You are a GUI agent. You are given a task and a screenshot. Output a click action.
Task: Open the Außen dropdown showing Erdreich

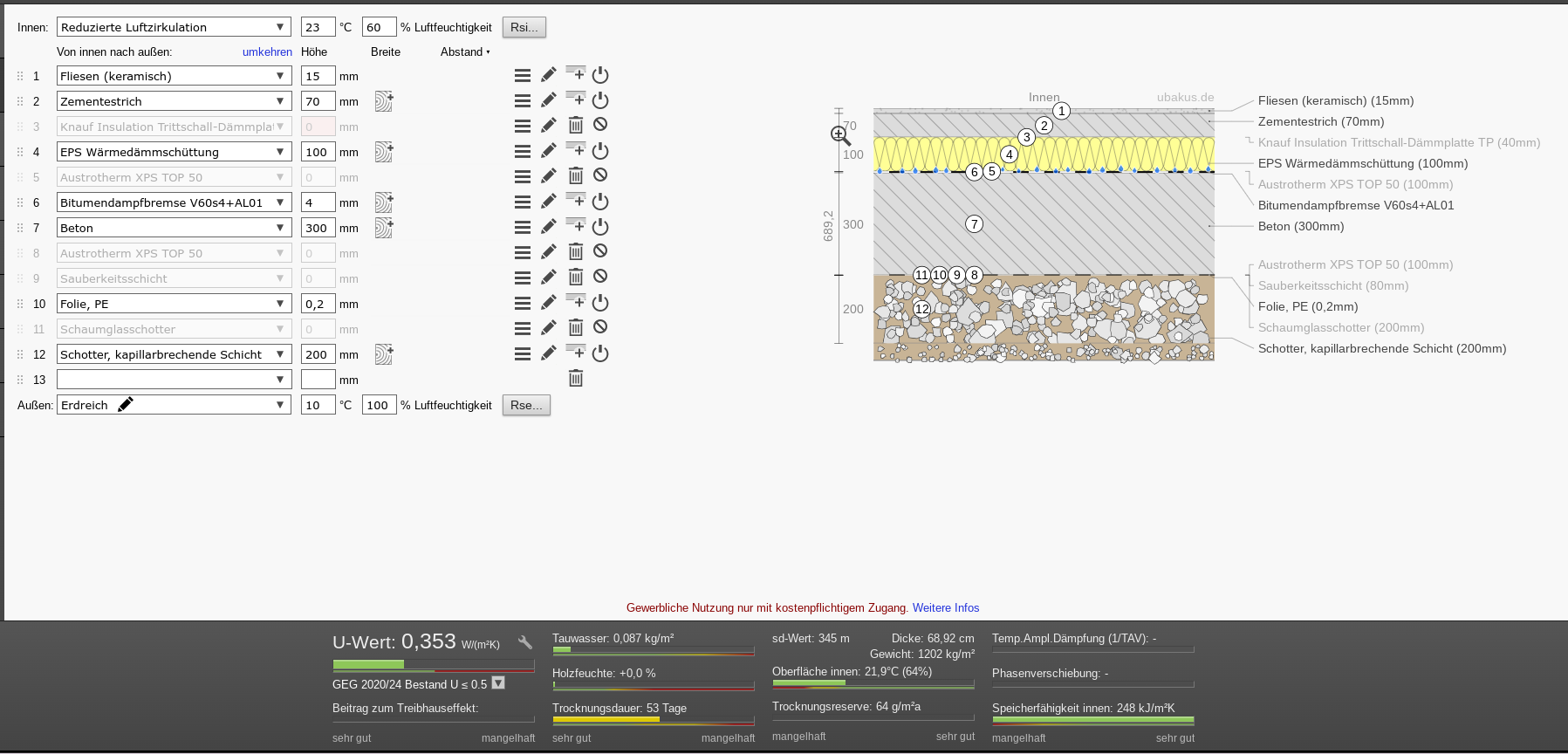click(175, 405)
